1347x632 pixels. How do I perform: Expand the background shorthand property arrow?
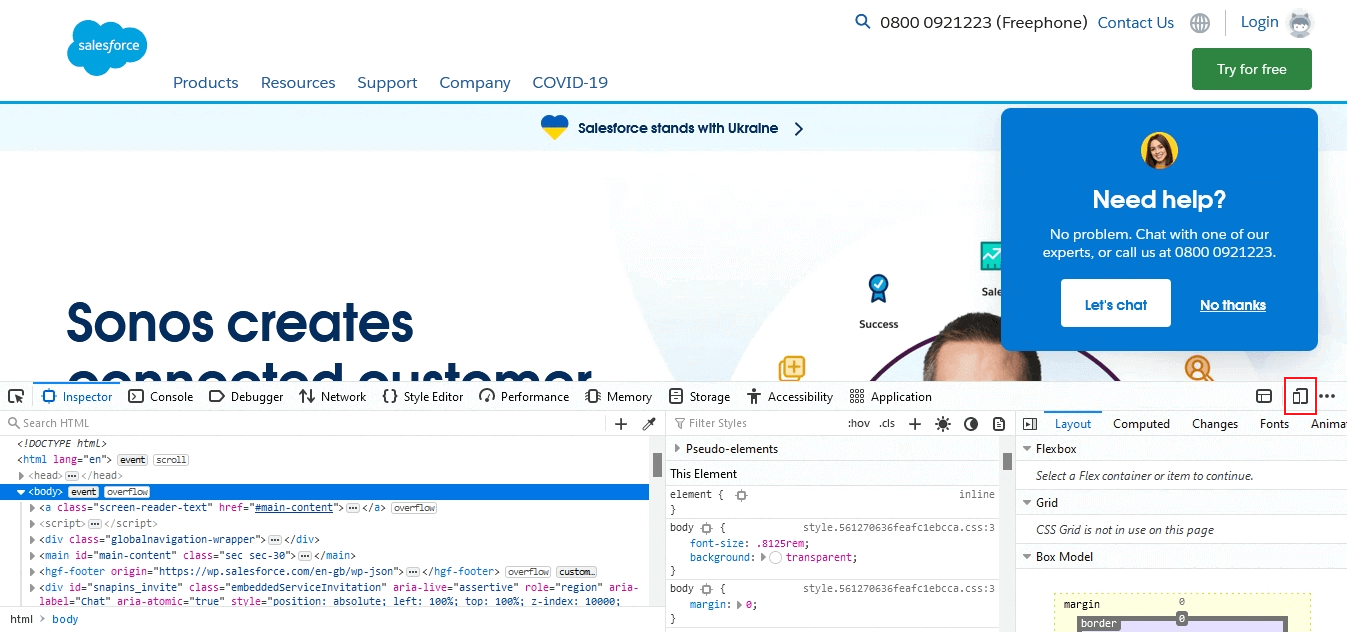[x=764, y=557]
